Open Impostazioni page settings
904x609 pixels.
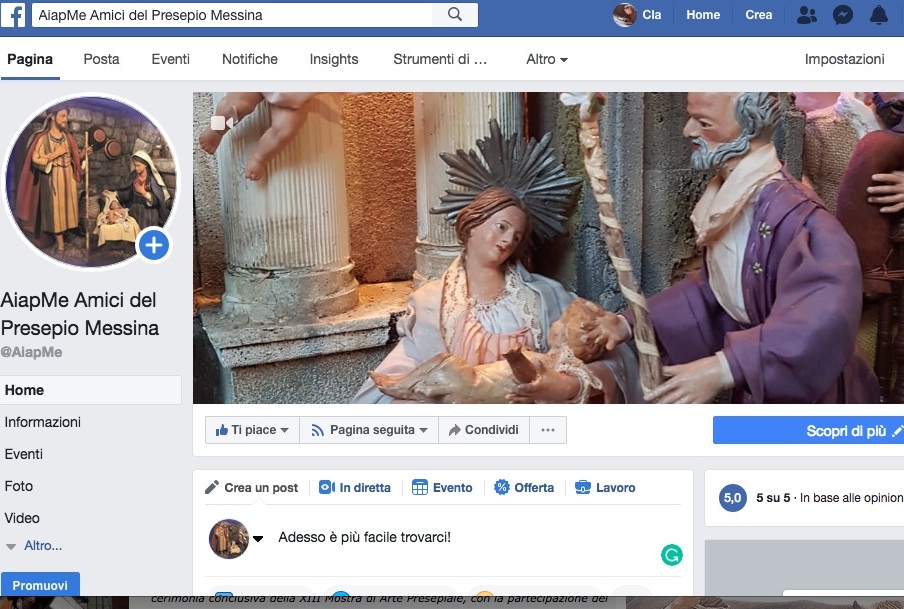(845, 59)
